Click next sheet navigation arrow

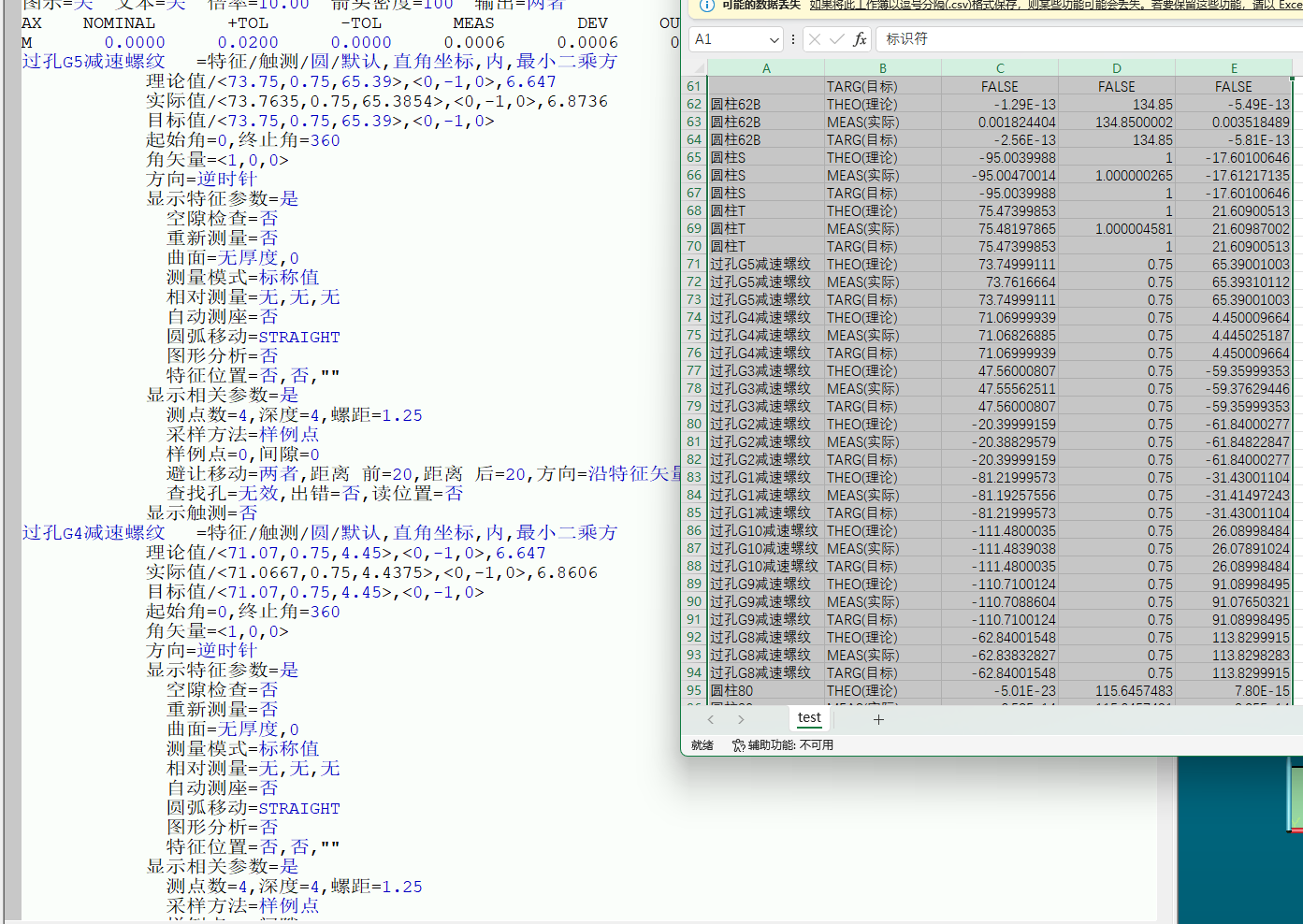pyautogui.click(x=741, y=719)
